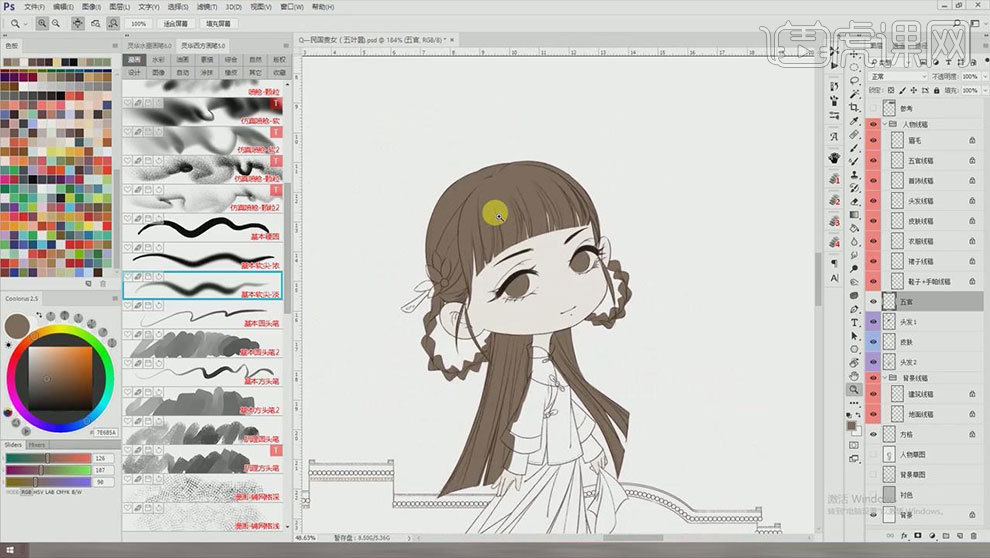This screenshot has width=990, height=558.
Task: Open the 选择(S) menu
Action: point(177,7)
